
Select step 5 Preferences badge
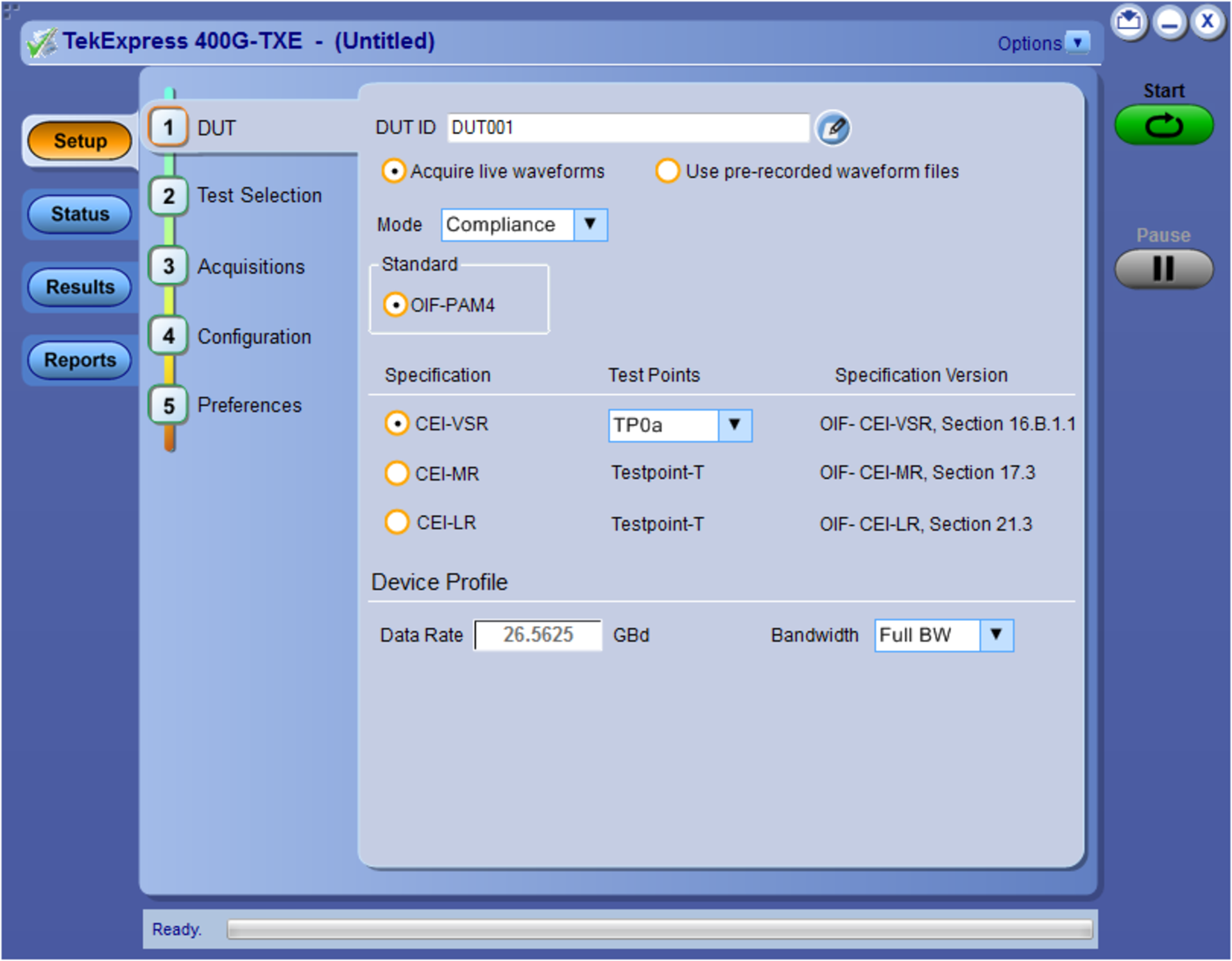pos(168,405)
